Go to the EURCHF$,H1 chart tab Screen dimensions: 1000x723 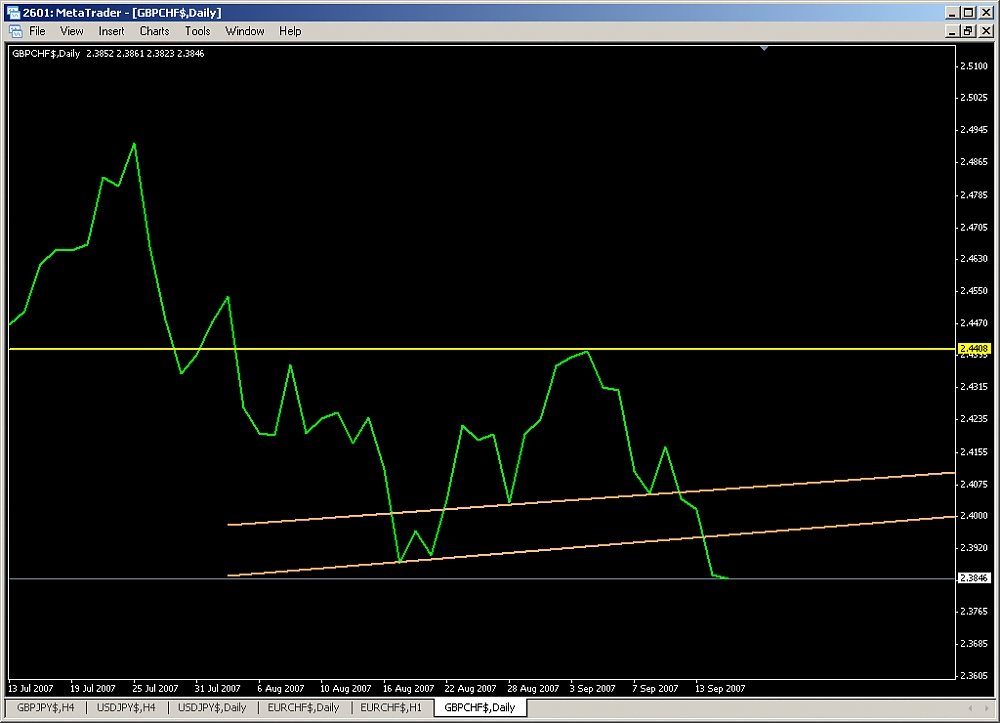pos(390,707)
